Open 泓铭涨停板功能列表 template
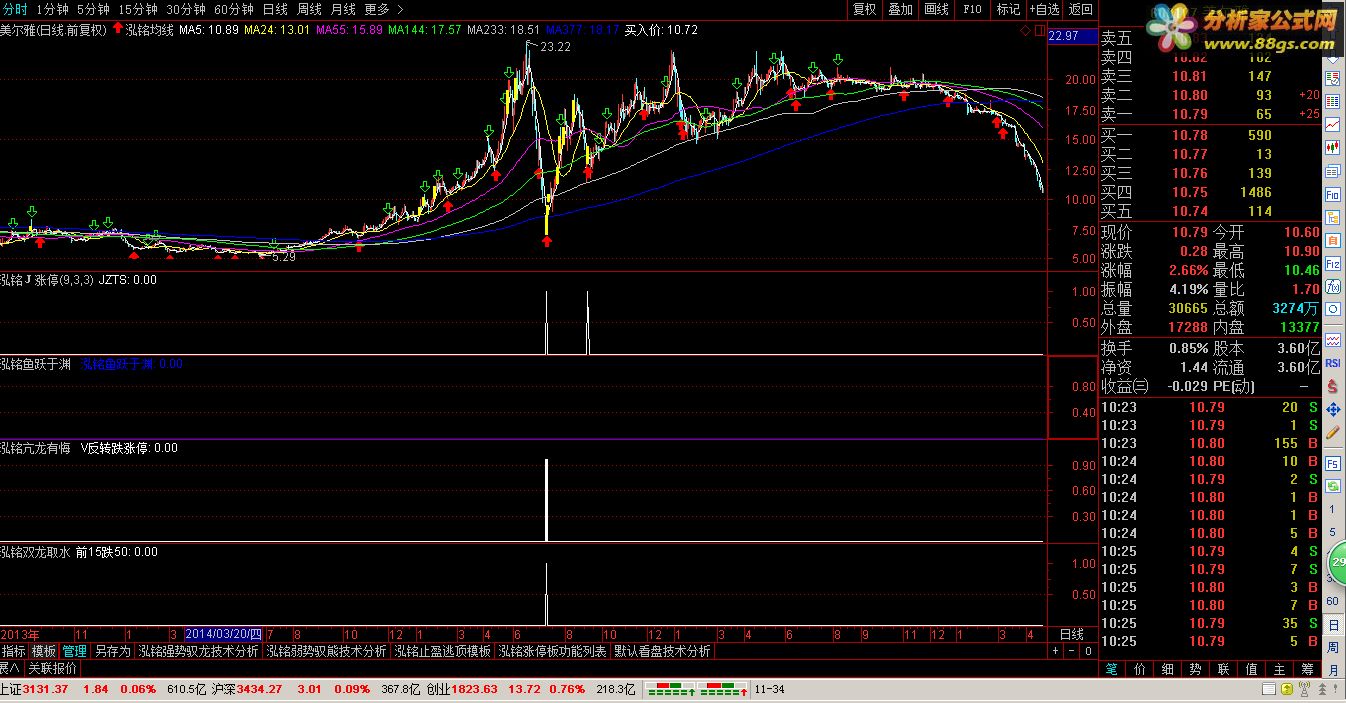Viewport: 1346px width, 703px height. pyautogui.click(x=553, y=651)
